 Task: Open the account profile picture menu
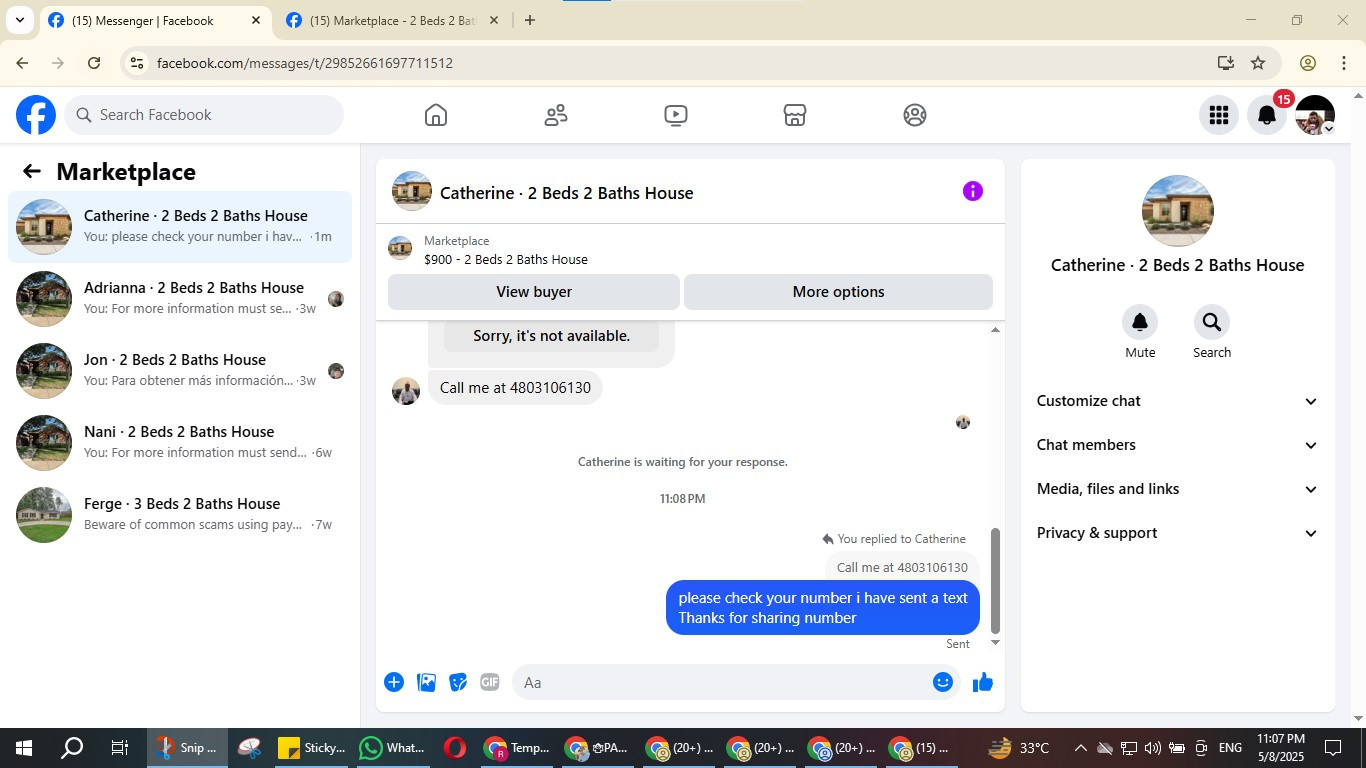(1315, 115)
